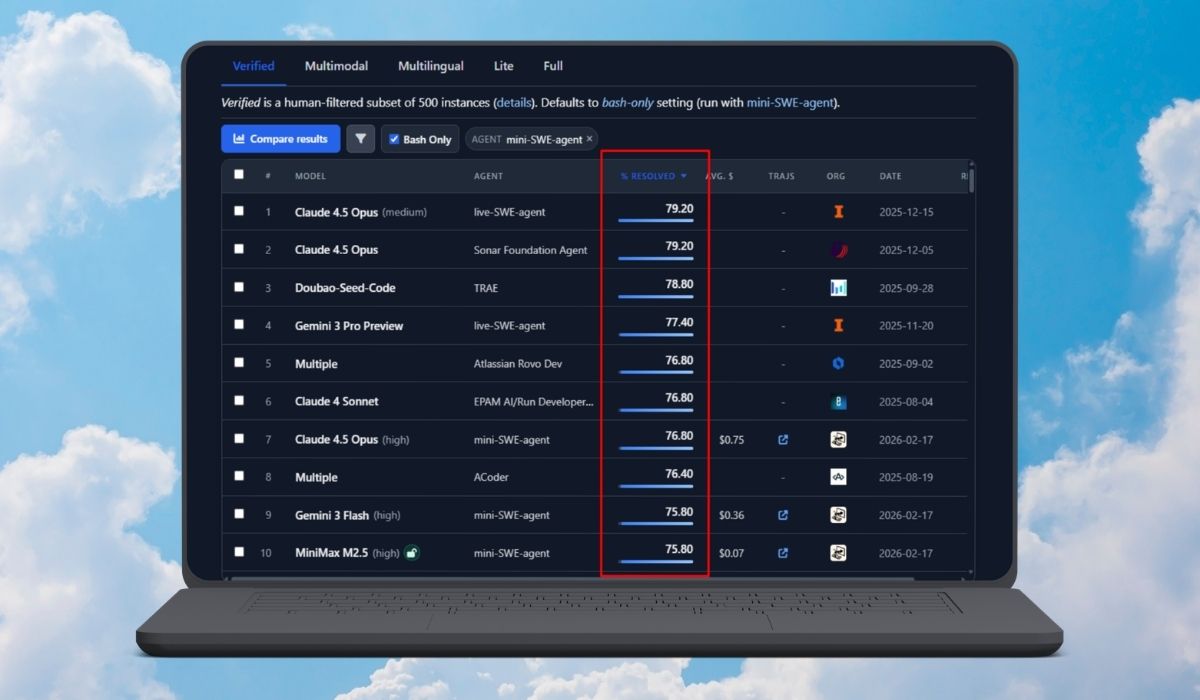Click the org logo in Gemini 3 Pro Preview row
This screenshot has height=700, width=1200.
pos(838,325)
